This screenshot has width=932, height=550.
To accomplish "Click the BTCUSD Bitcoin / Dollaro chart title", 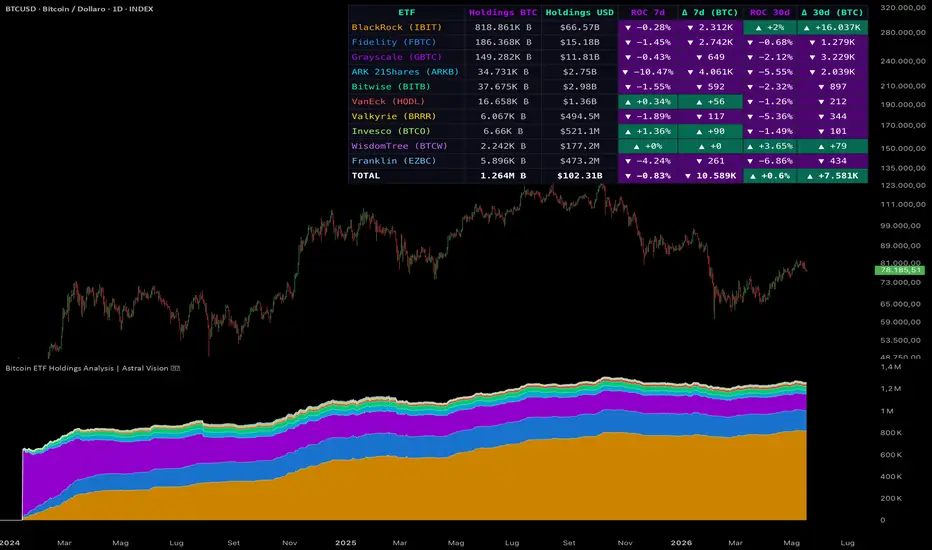I will (79, 9).
